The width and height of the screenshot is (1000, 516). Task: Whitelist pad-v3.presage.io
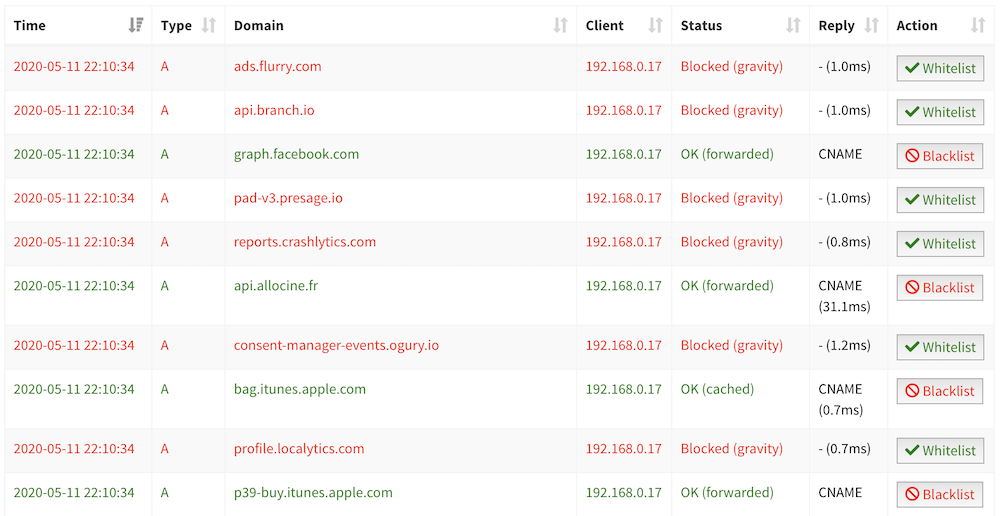[940, 200]
